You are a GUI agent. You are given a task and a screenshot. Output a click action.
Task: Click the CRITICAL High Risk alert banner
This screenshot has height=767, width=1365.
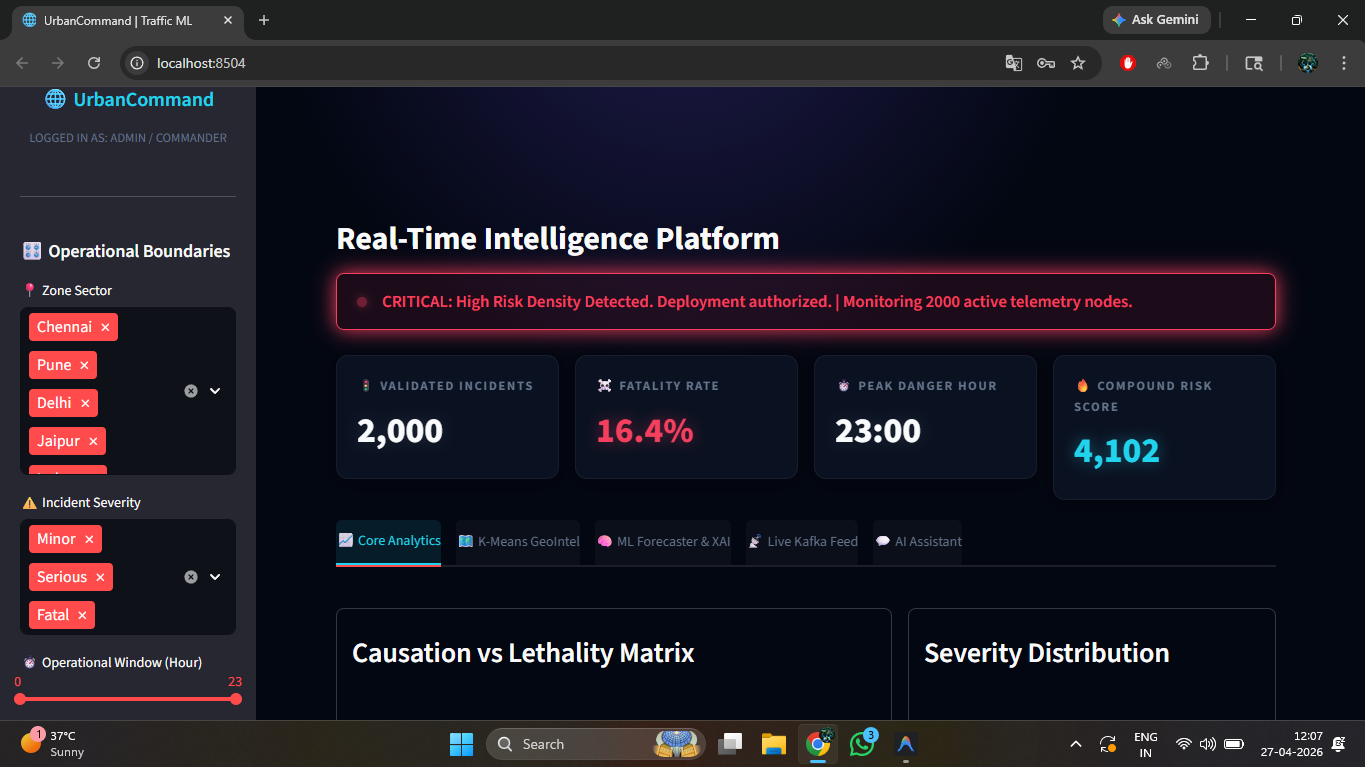point(806,301)
